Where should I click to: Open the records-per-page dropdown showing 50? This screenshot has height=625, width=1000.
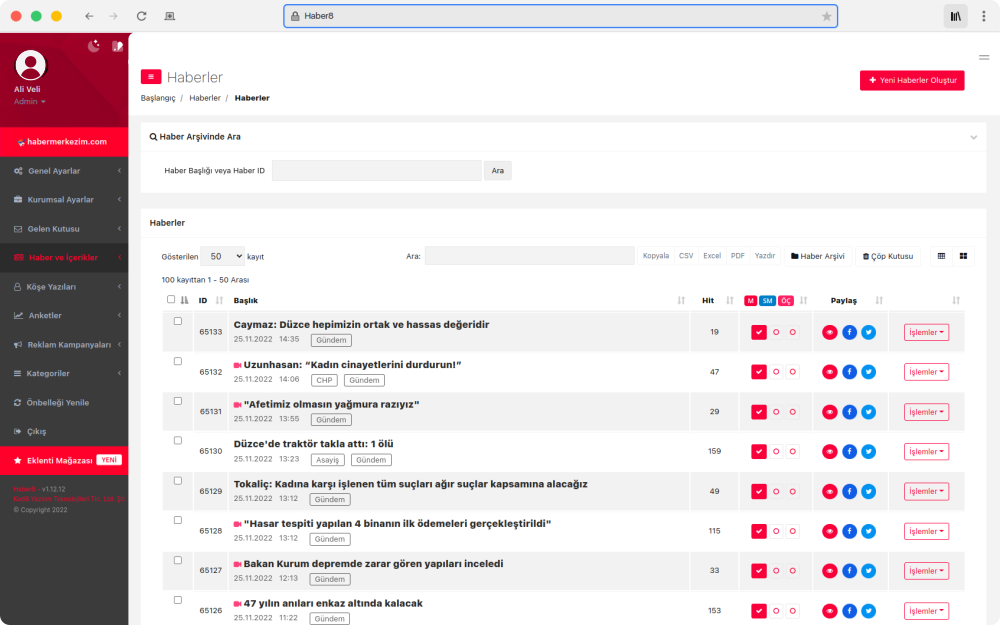point(222,256)
